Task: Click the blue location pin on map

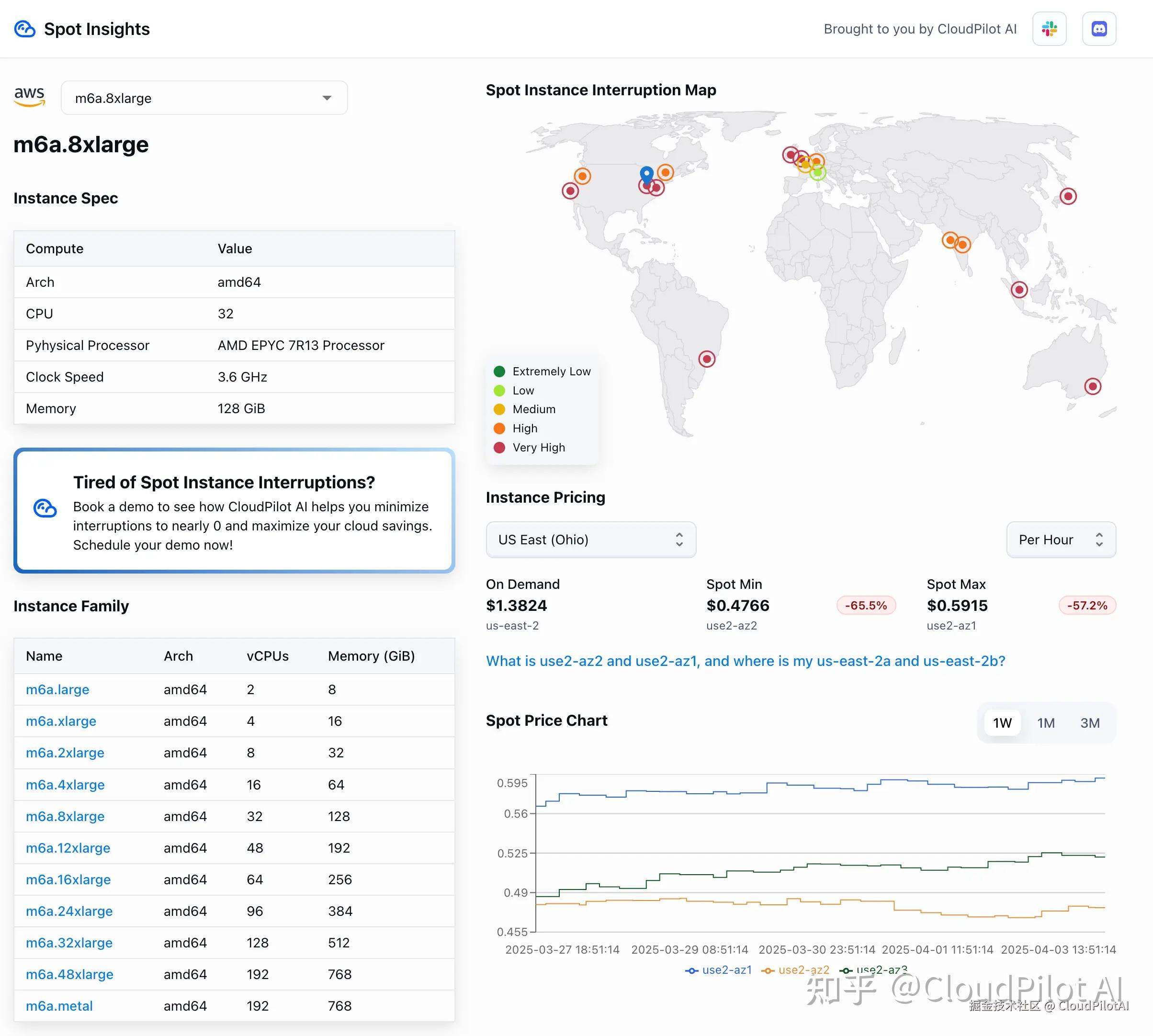Action: point(646,174)
